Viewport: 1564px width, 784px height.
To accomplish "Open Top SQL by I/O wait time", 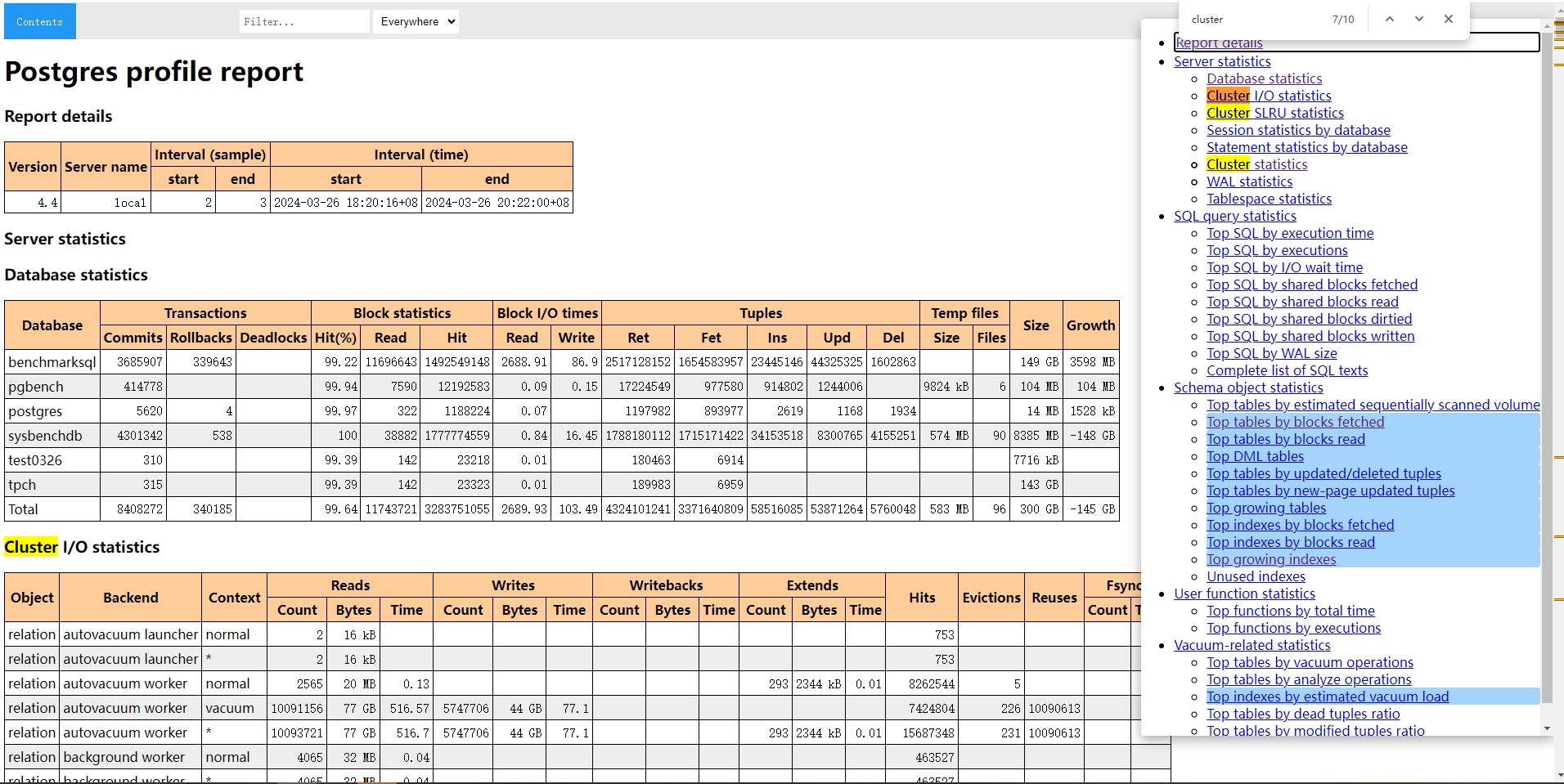I will click(1284, 267).
